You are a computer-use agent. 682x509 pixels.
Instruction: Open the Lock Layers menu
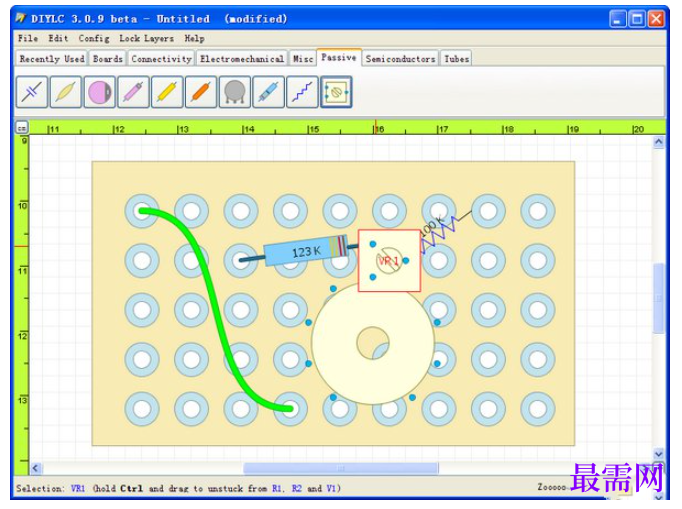click(x=147, y=38)
